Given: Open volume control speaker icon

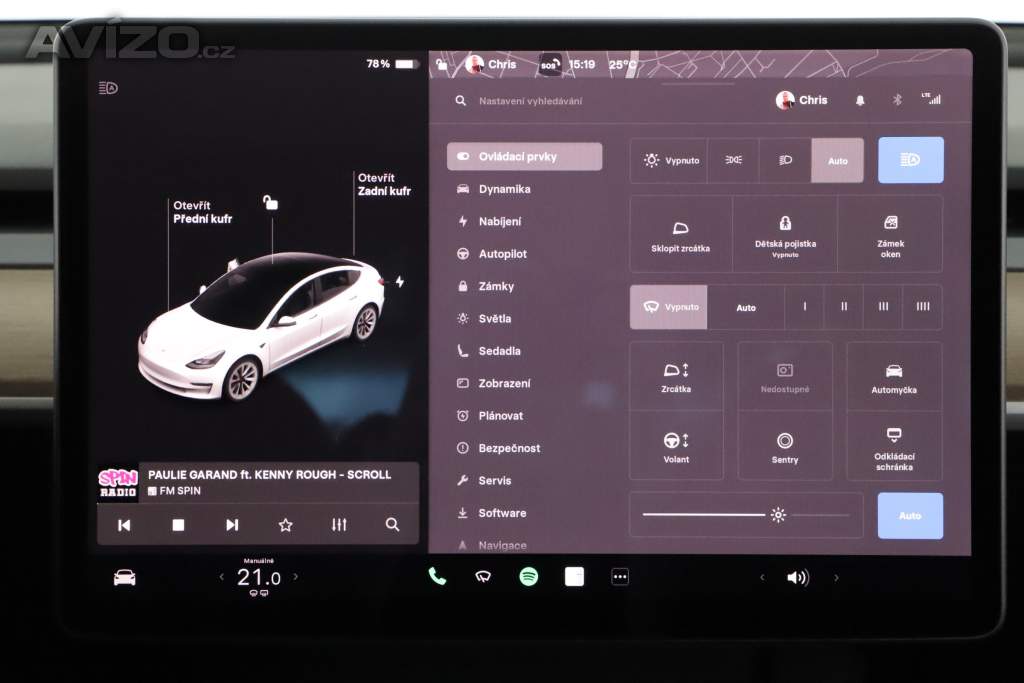Looking at the screenshot, I should pos(797,578).
